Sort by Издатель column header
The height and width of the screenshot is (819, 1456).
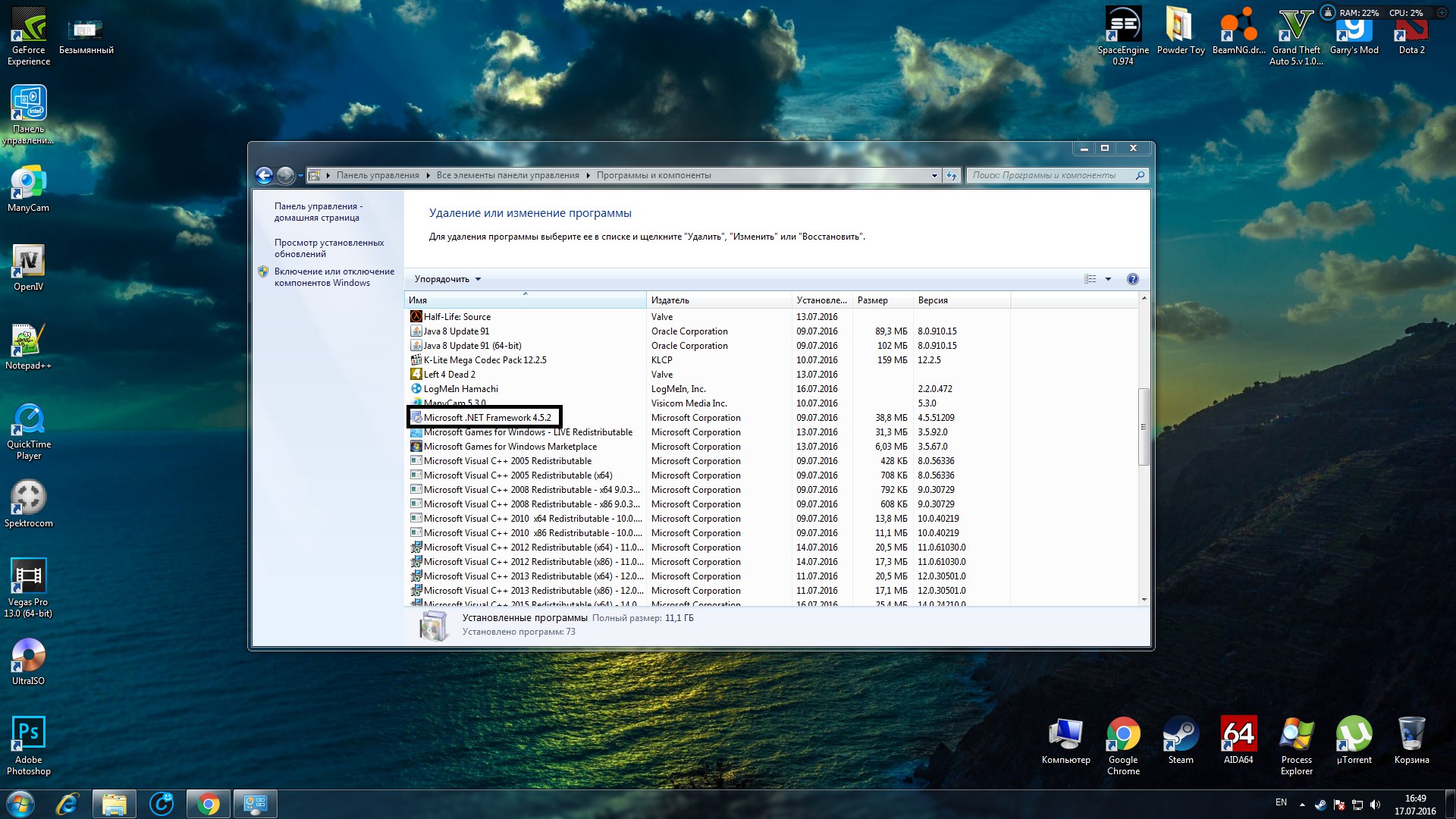tap(718, 300)
